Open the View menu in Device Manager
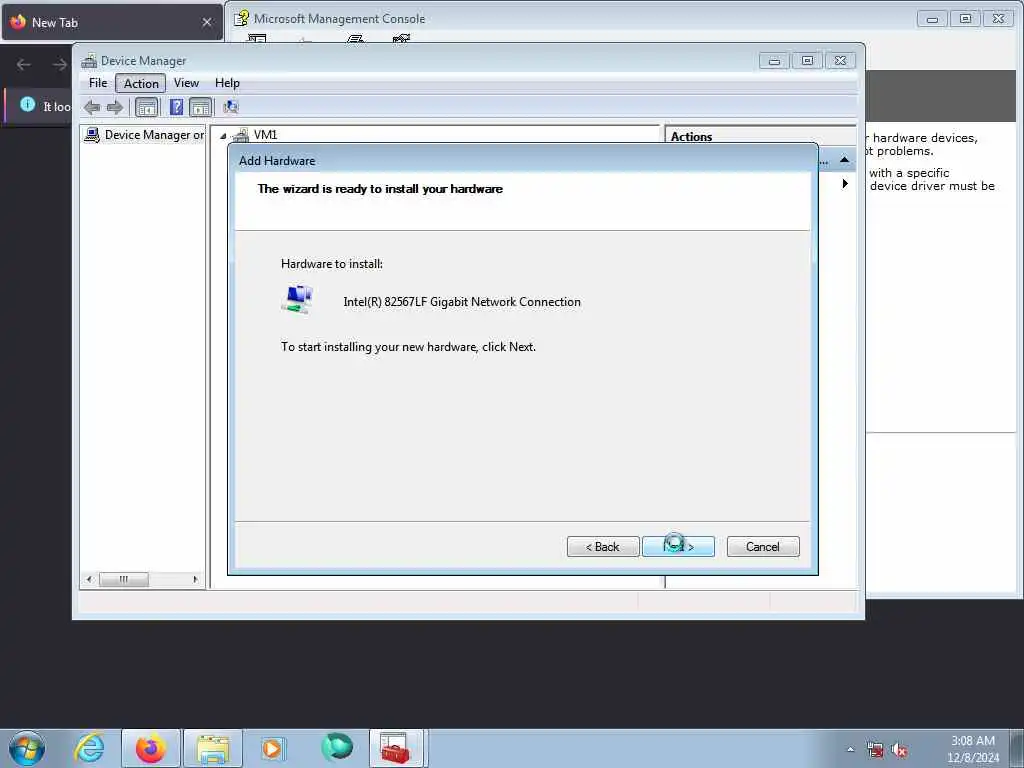This screenshot has width=1024, height=768. click(186, 83)
